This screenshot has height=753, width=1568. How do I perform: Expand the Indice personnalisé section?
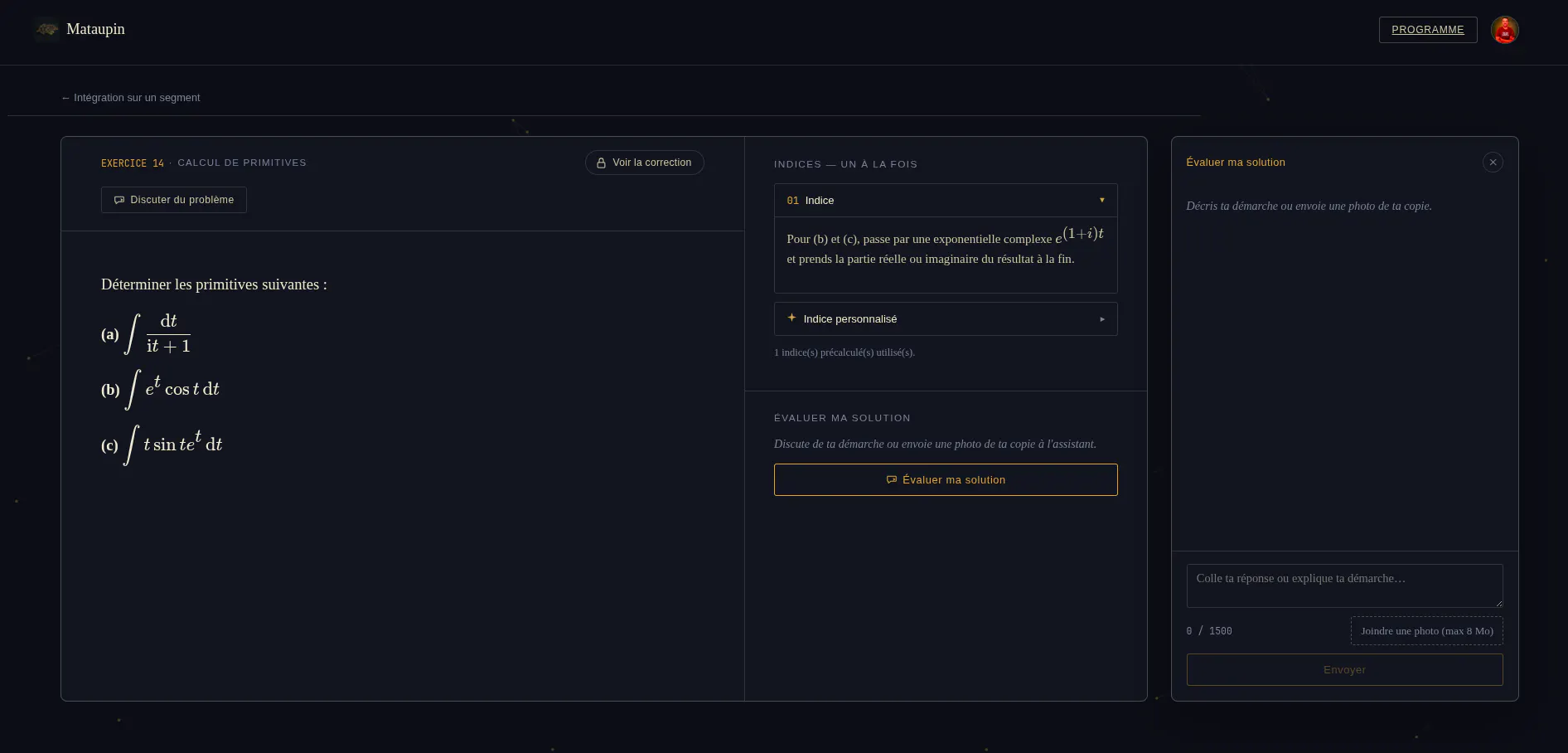946,319
